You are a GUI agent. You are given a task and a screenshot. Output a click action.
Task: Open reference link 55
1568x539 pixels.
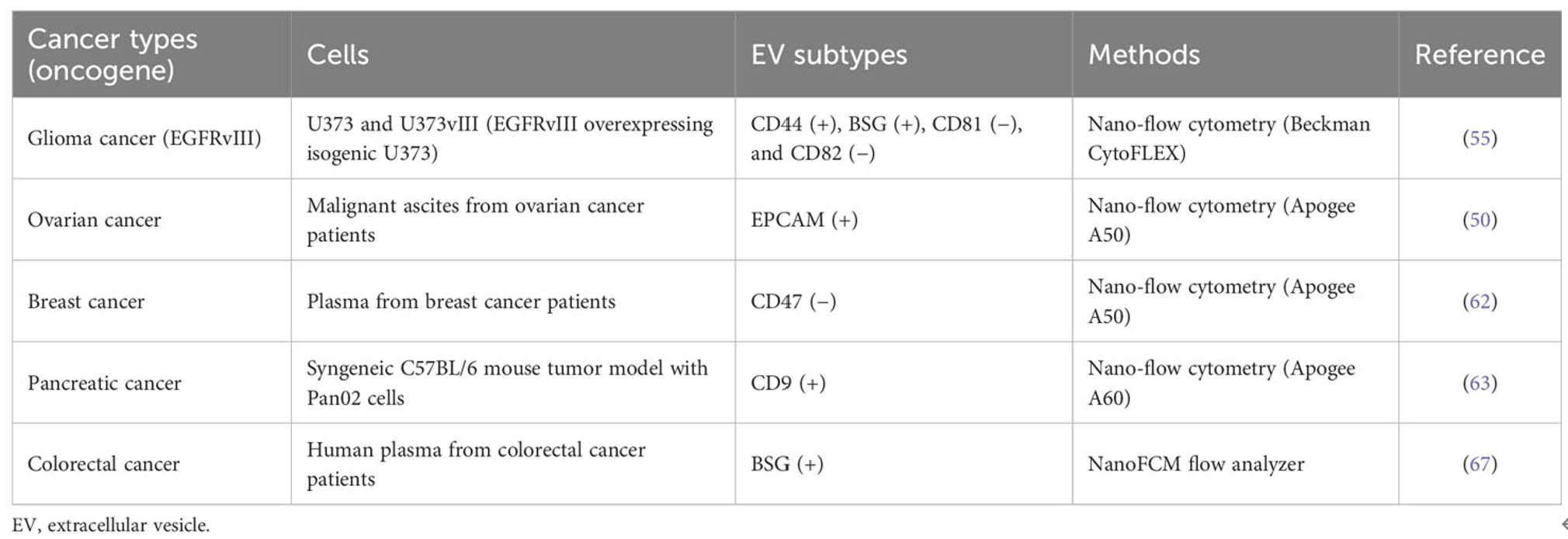click(1480, 138)
